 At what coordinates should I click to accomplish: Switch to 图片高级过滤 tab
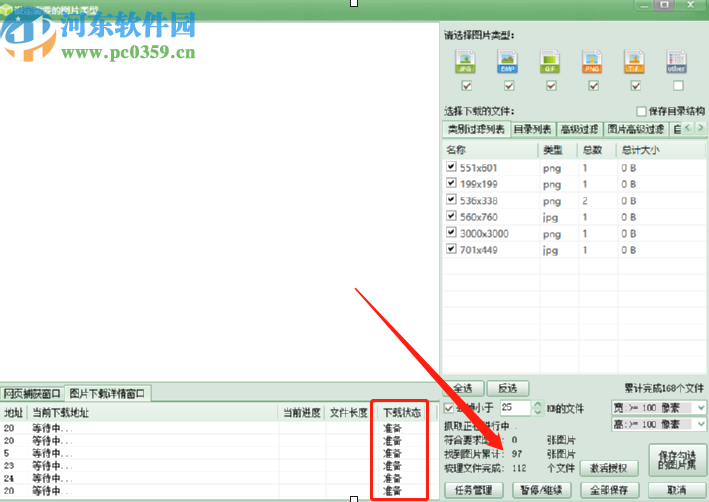tap(636, 129)
